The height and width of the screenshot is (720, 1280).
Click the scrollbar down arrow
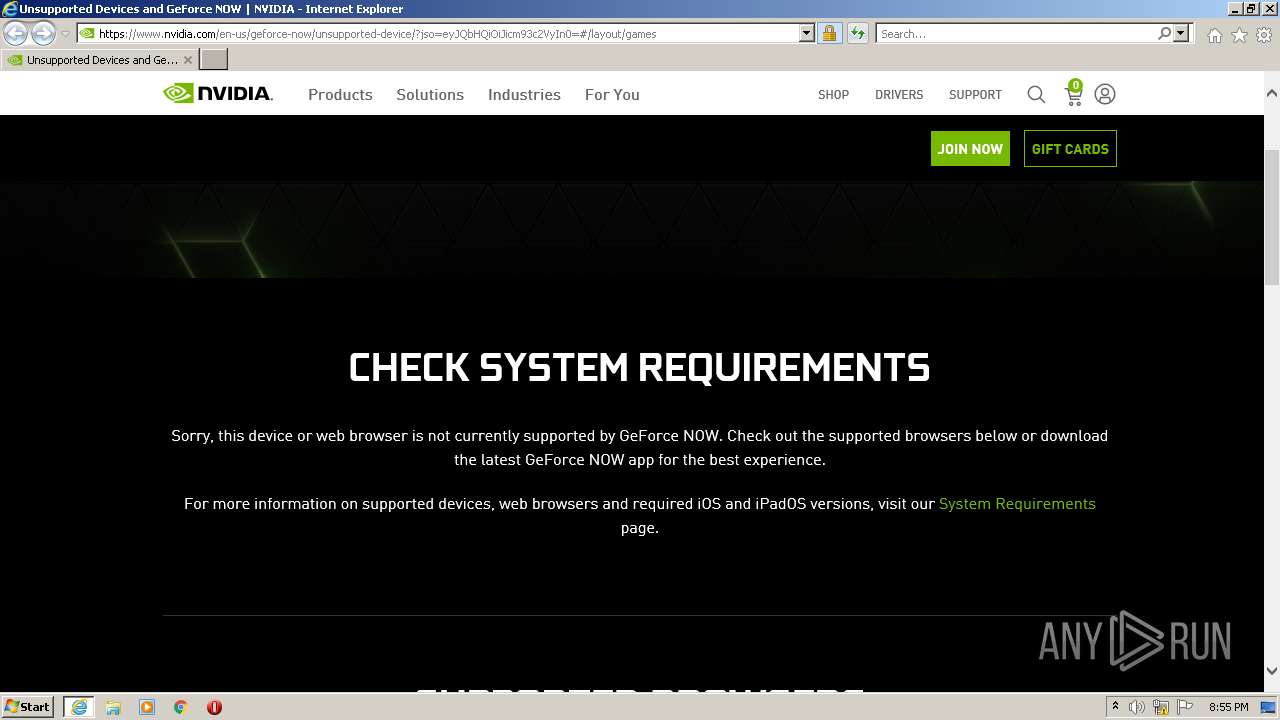(x=1272, y=672)
